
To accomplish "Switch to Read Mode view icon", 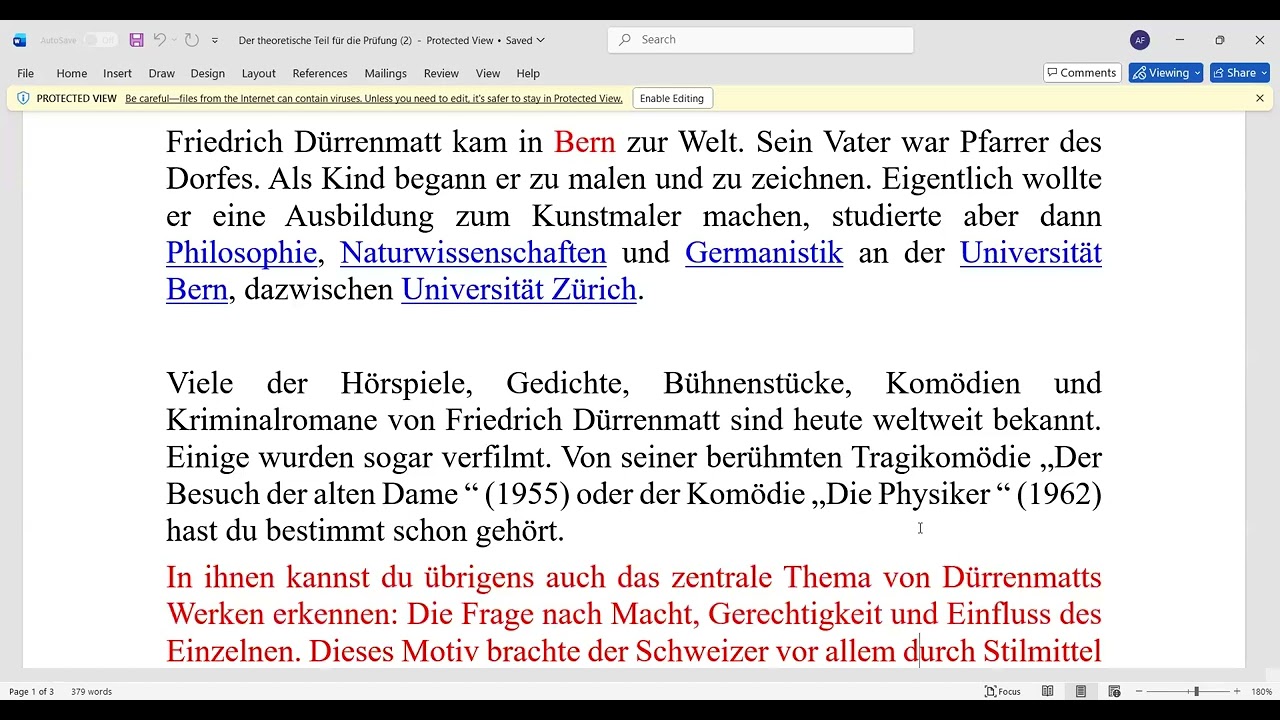I will coord(1048,691).
